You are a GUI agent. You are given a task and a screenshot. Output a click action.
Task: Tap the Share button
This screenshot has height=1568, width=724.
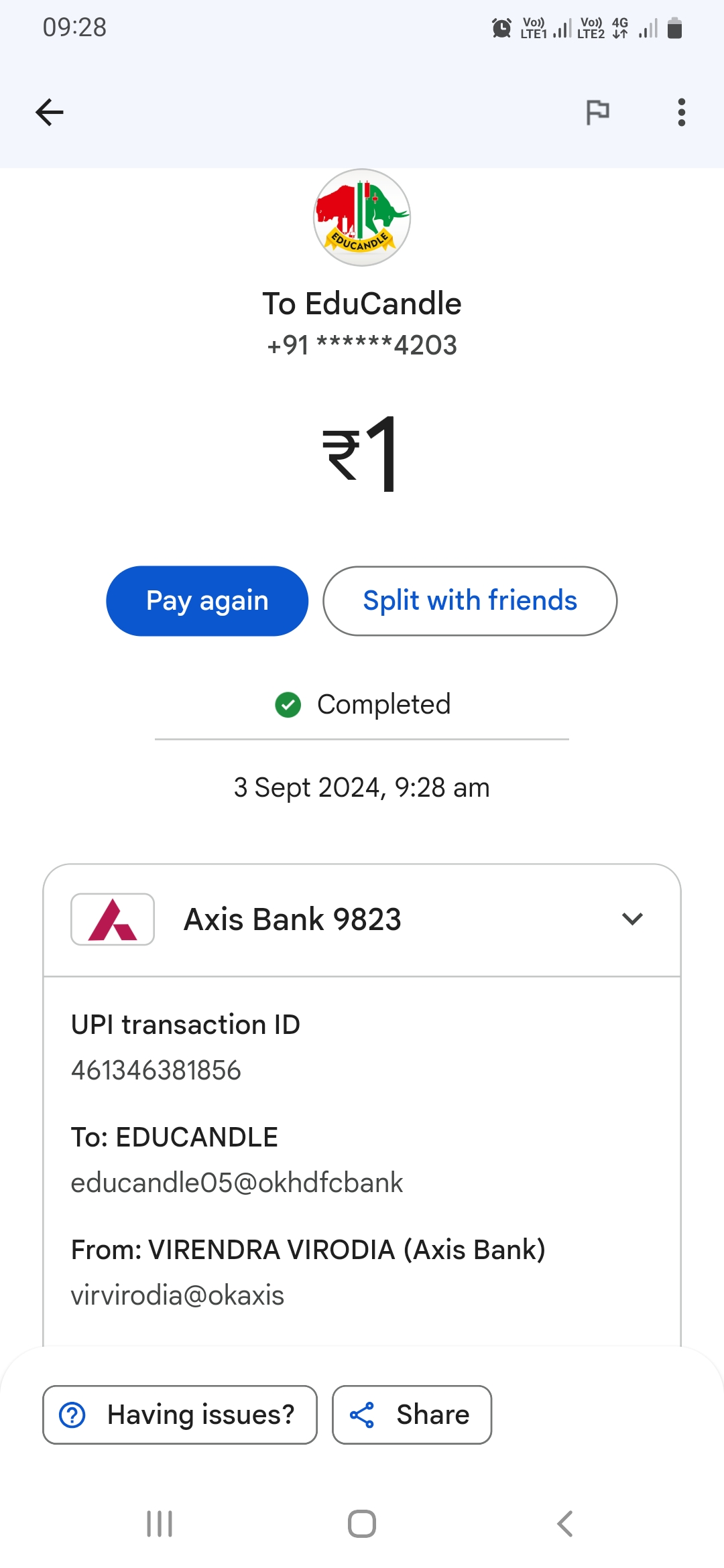(x=412, y=1415)
